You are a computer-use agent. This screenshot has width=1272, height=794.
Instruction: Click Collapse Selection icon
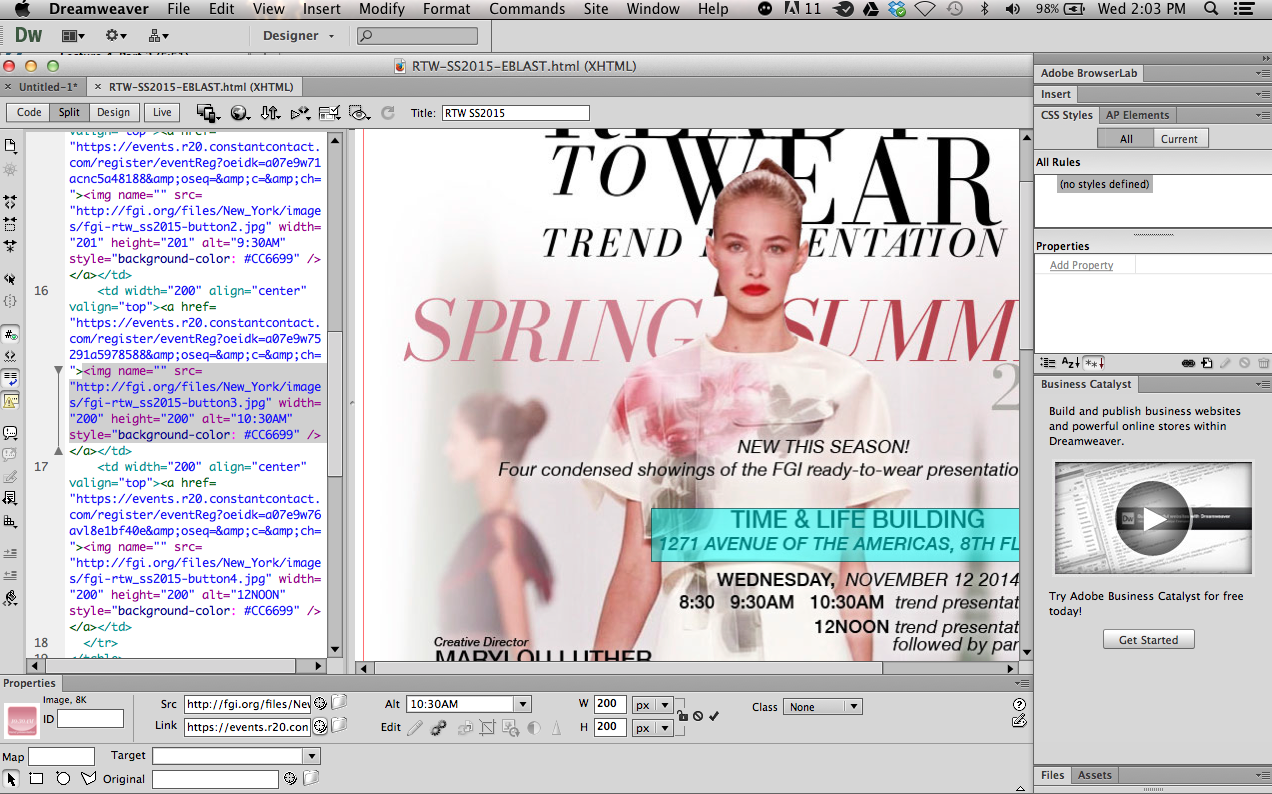[x=11, y=223]
